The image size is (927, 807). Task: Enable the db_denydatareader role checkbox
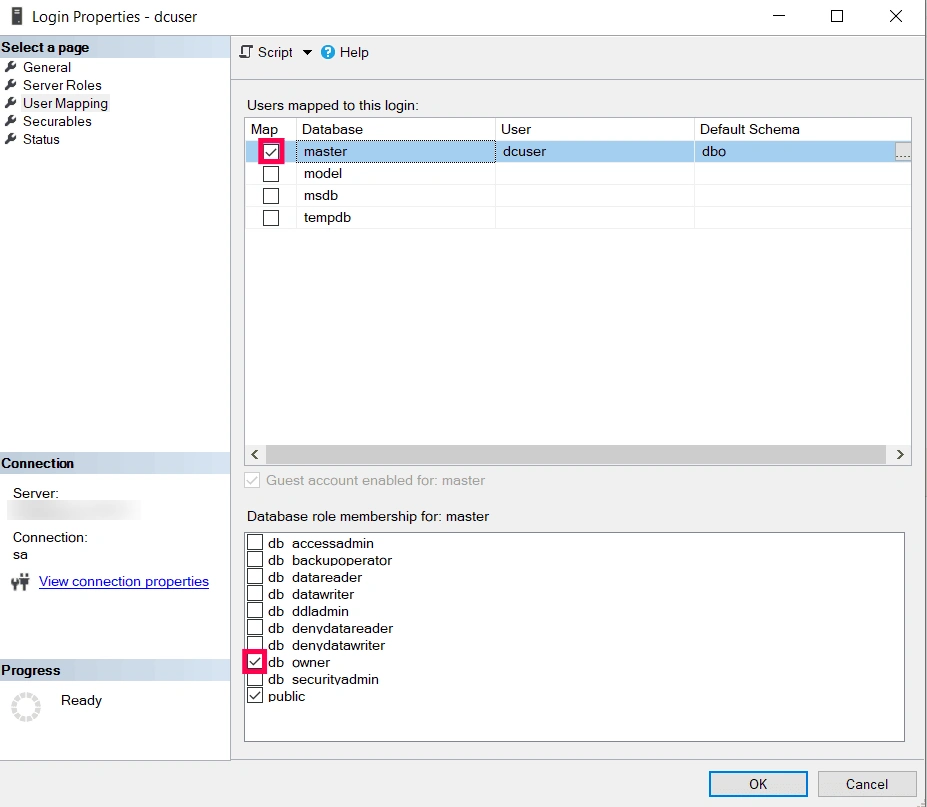point(255,627)
